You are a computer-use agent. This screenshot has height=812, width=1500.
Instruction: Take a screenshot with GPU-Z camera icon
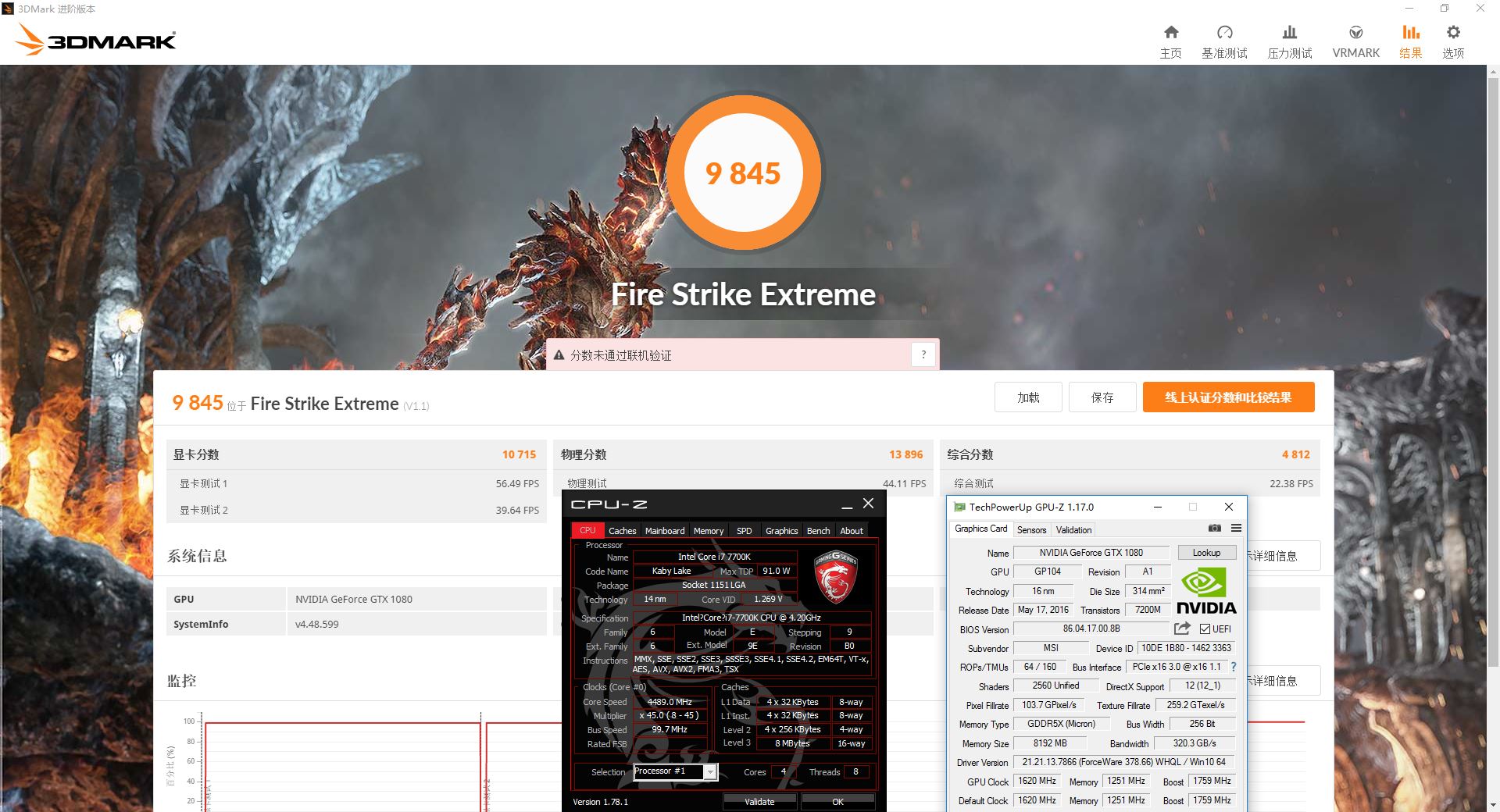pos(1214,529)
